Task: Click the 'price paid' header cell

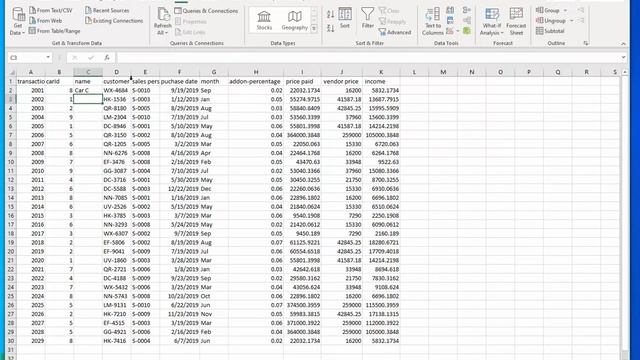Action: tap(302, 82)
